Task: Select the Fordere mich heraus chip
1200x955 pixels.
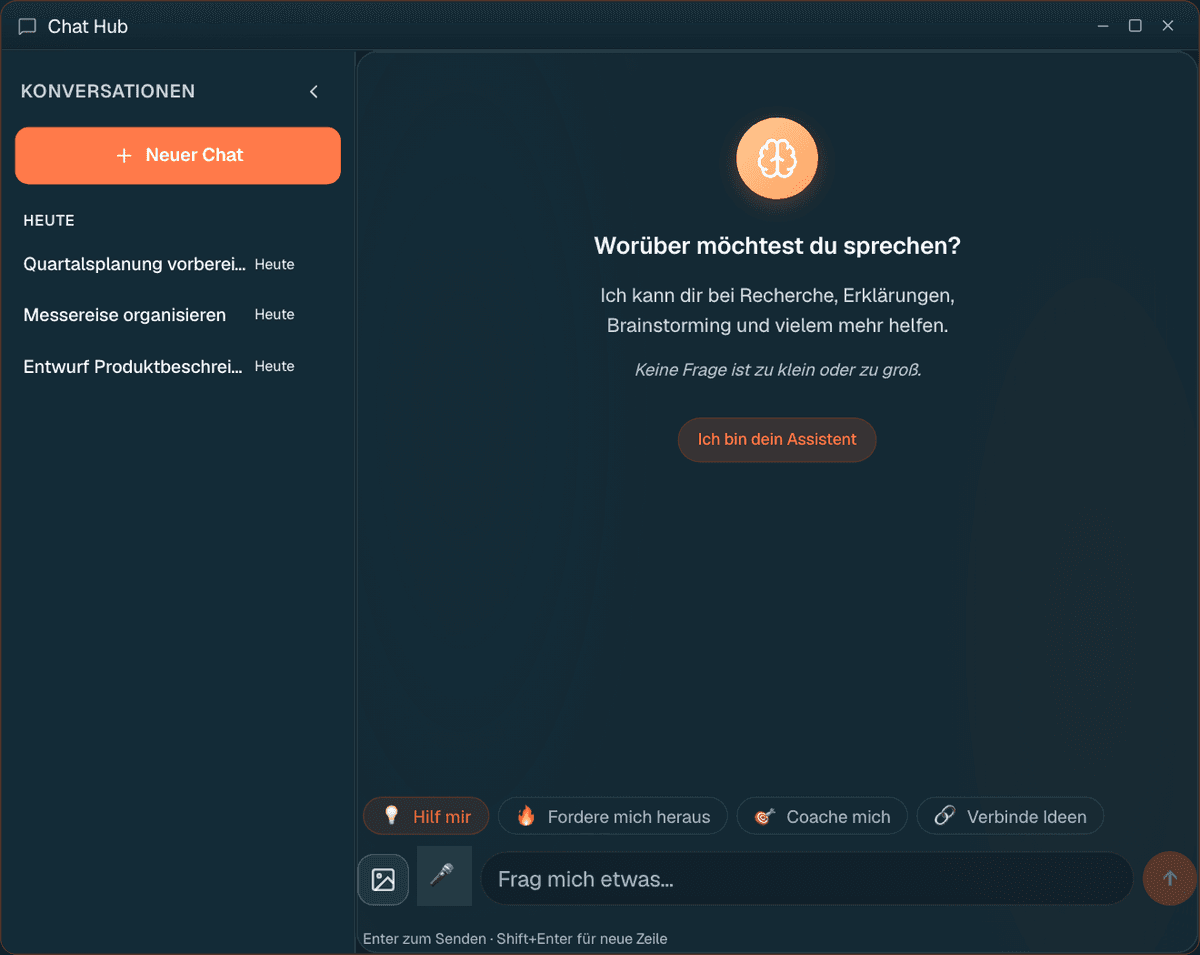Action: 613,816
